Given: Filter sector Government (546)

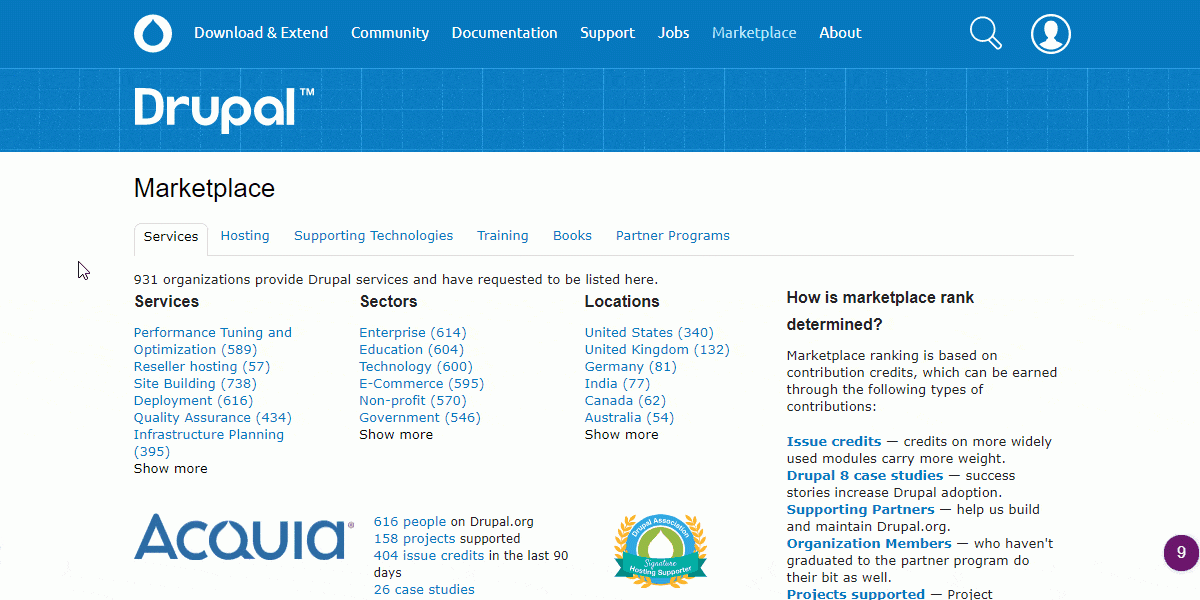Looking at the screenshot, I should [x=420, y=418].
